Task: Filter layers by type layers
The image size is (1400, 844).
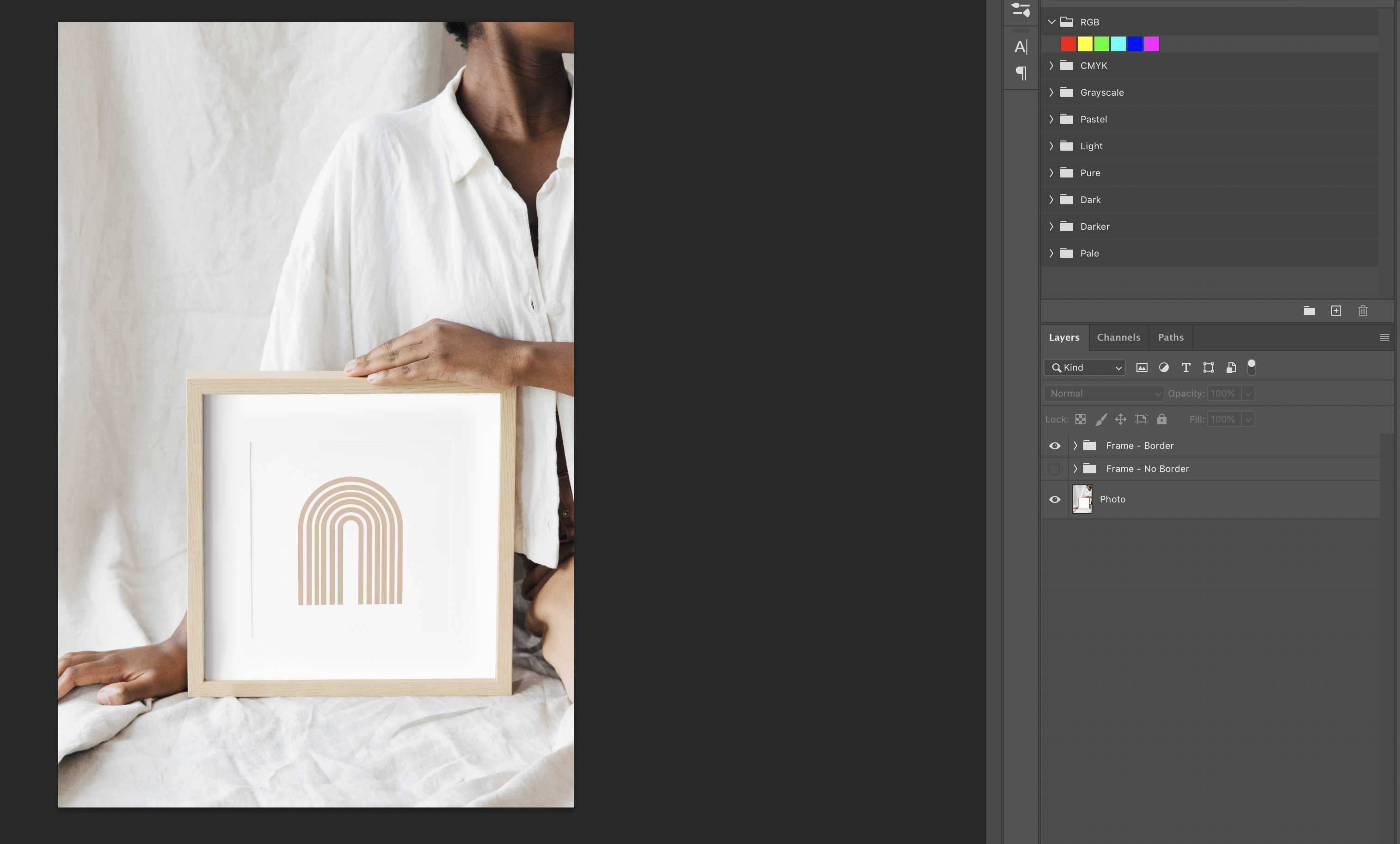Action: [x=1186, y=367]
